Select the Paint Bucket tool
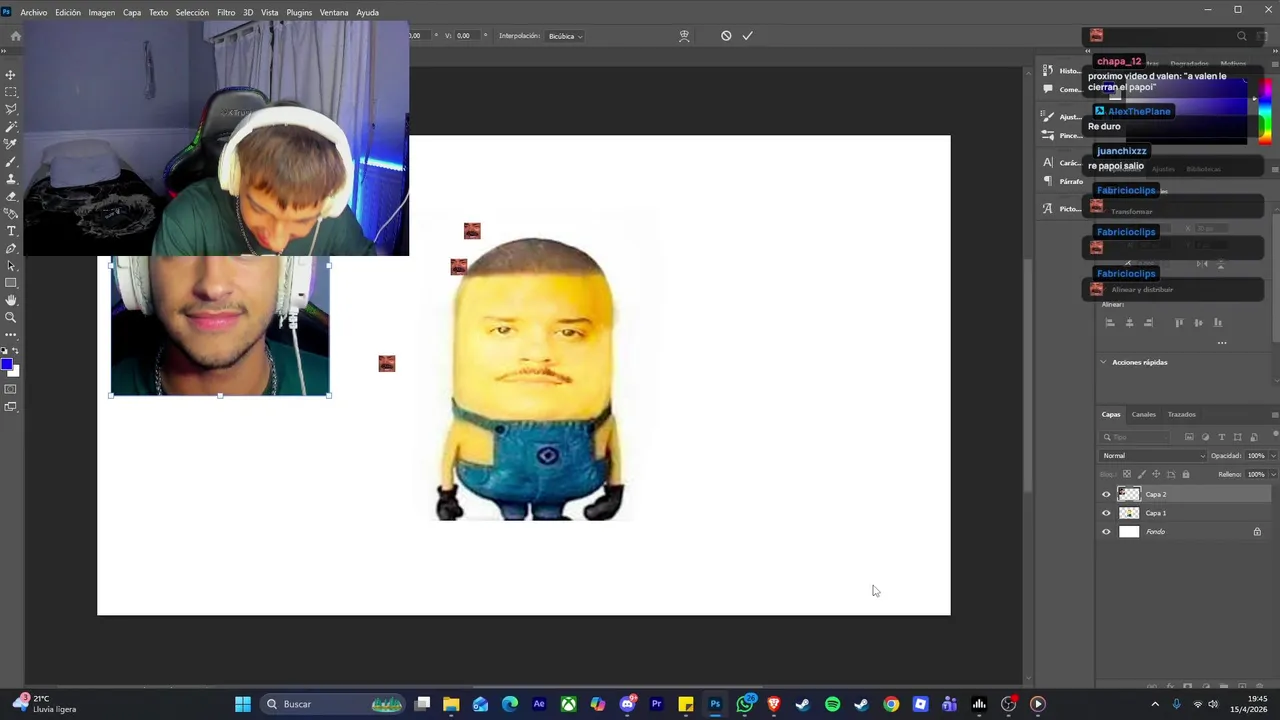Screen dimensions: 1280x720 coord(11,213)
